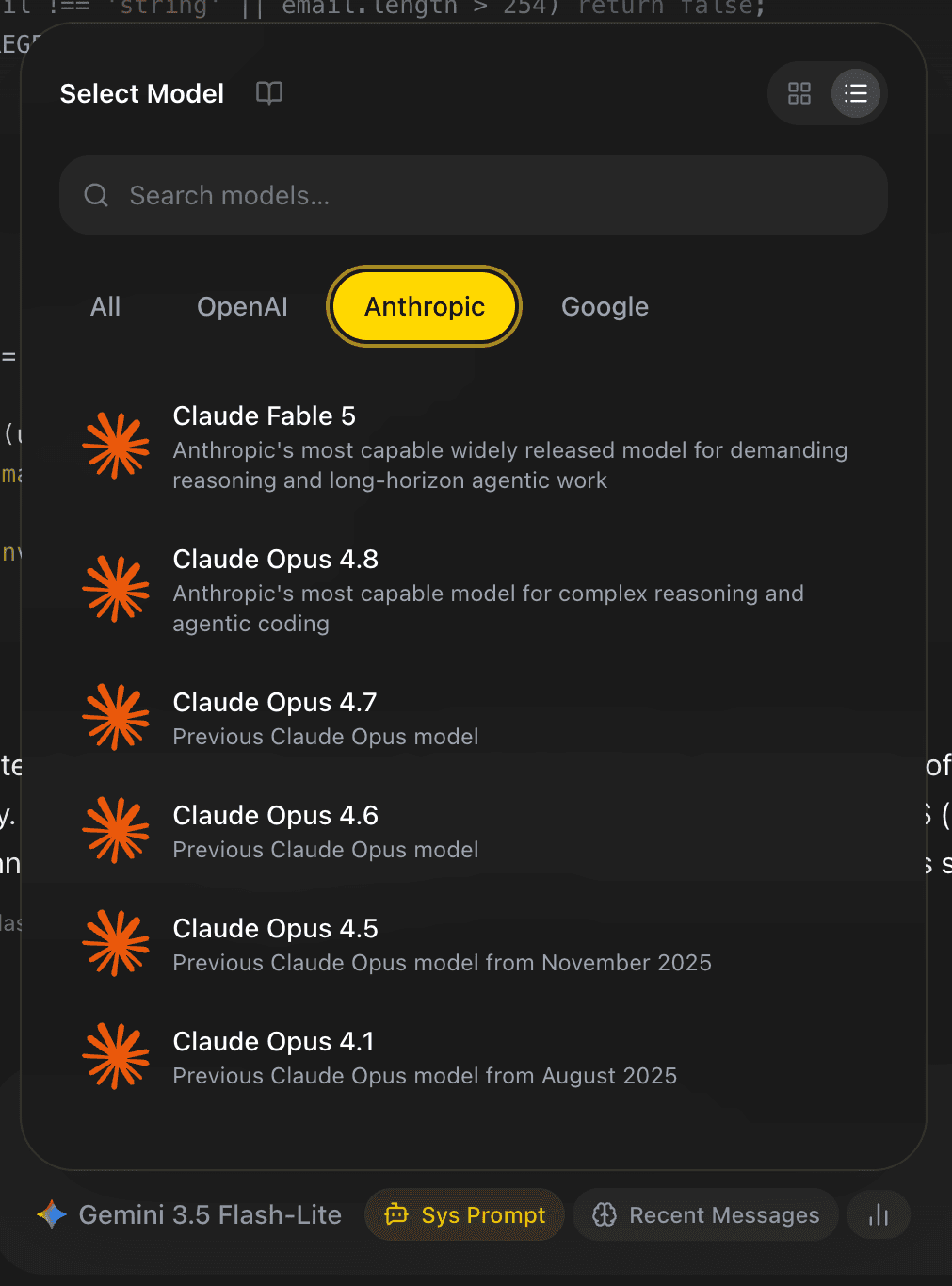Choose Claude Fable 5 model
This screenshot has width=952, height=1286.
pyautogui.click(x=474, y=447)
